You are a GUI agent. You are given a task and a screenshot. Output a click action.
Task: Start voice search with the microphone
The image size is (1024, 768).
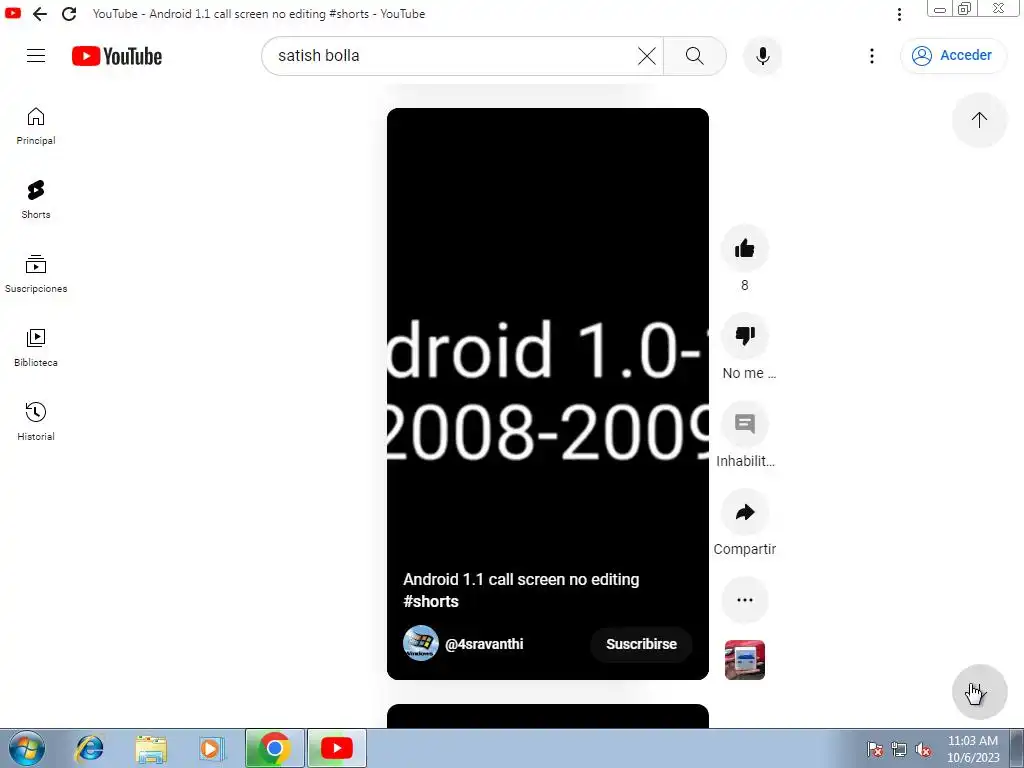coord(762,56)
